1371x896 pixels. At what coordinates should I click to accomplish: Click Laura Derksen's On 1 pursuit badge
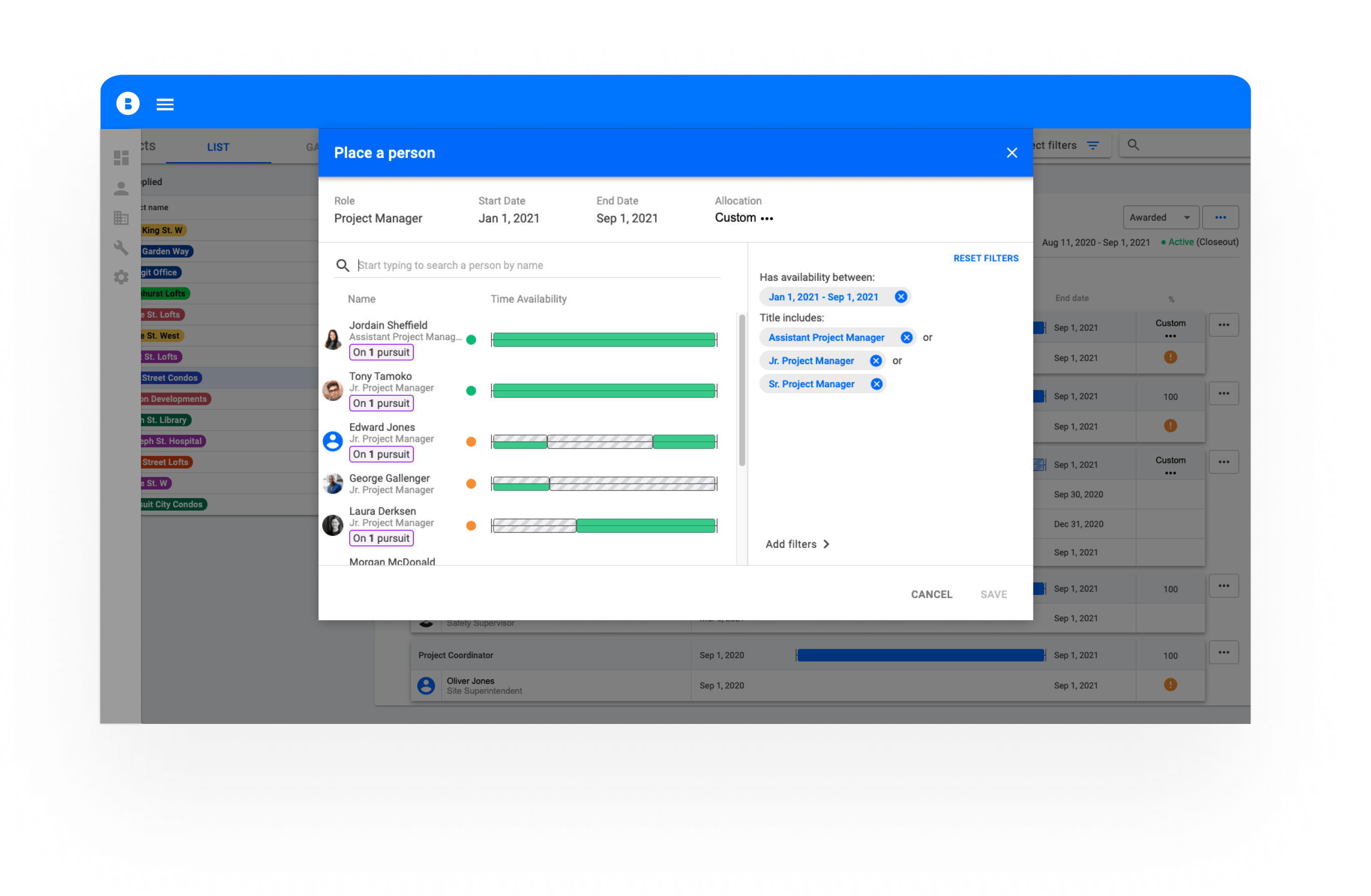(381, 538)
